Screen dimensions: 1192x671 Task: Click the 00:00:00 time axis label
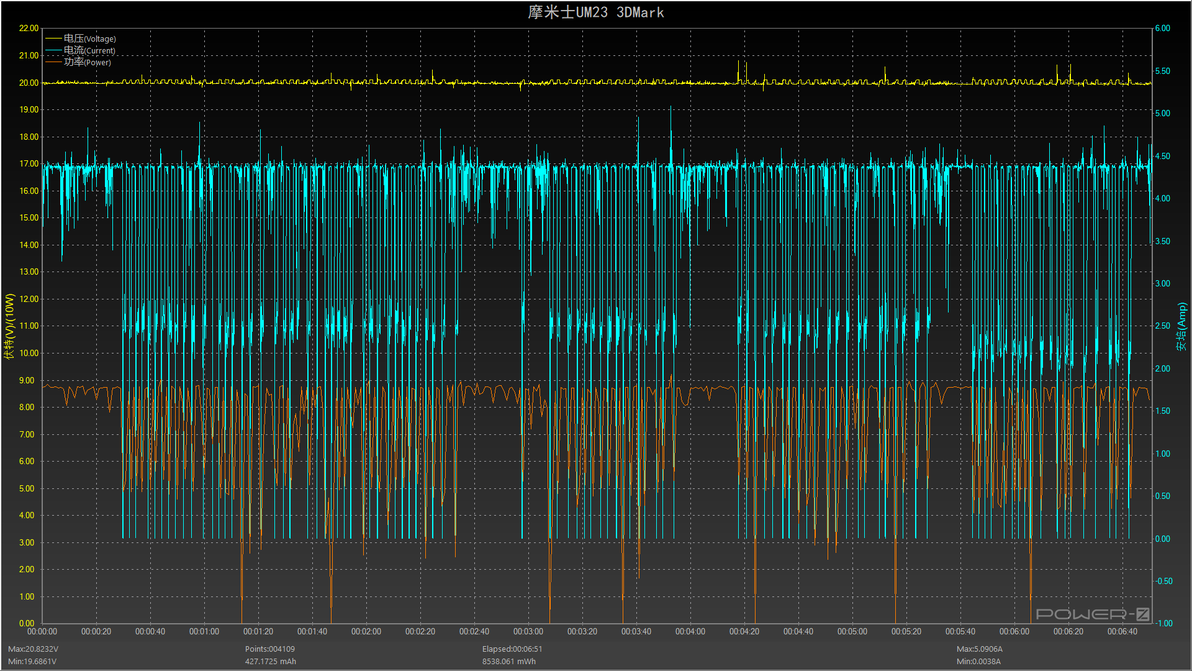coord(42,631)
